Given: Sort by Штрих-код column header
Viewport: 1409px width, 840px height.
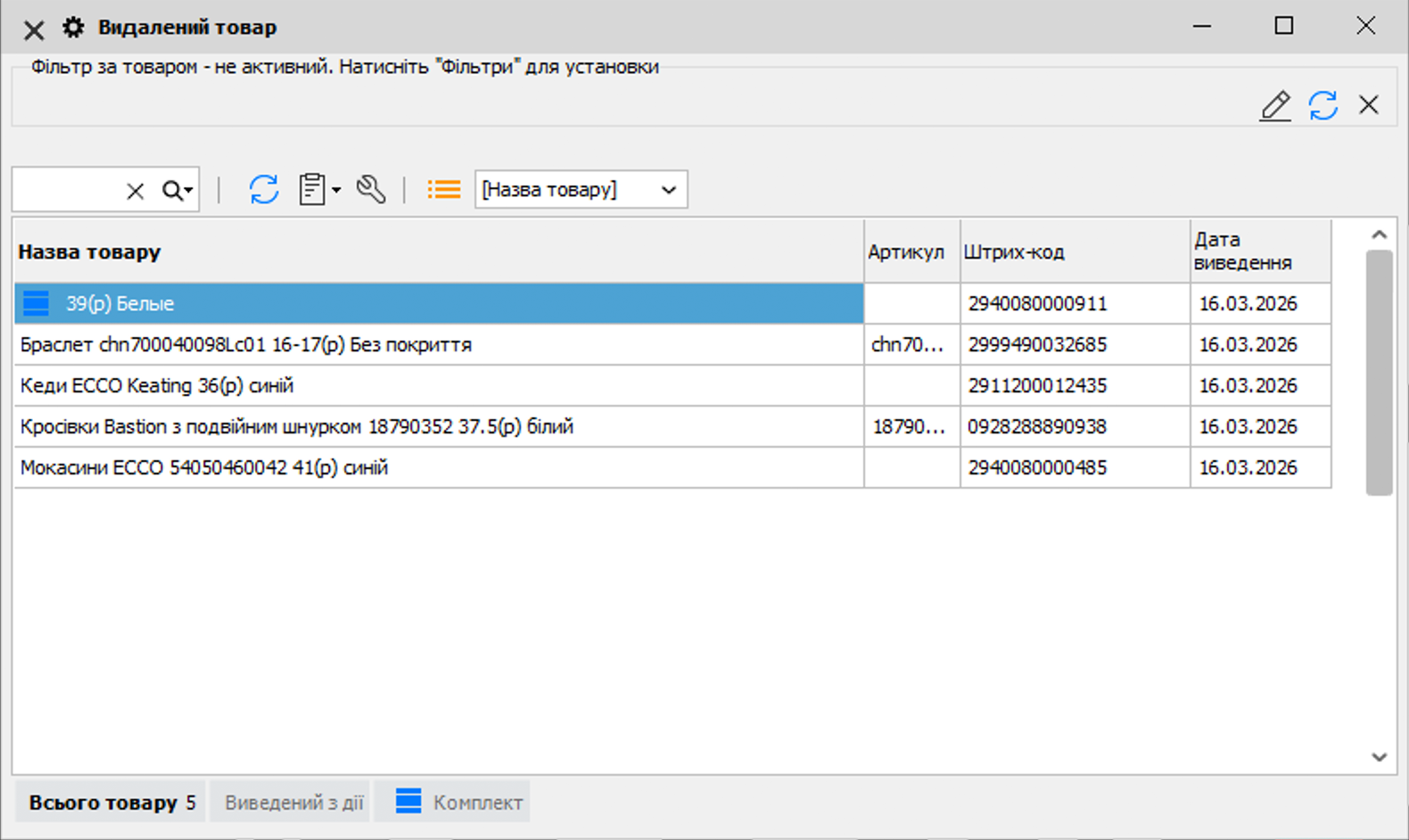Looking at the screenshot, I should coord(1074,252).
